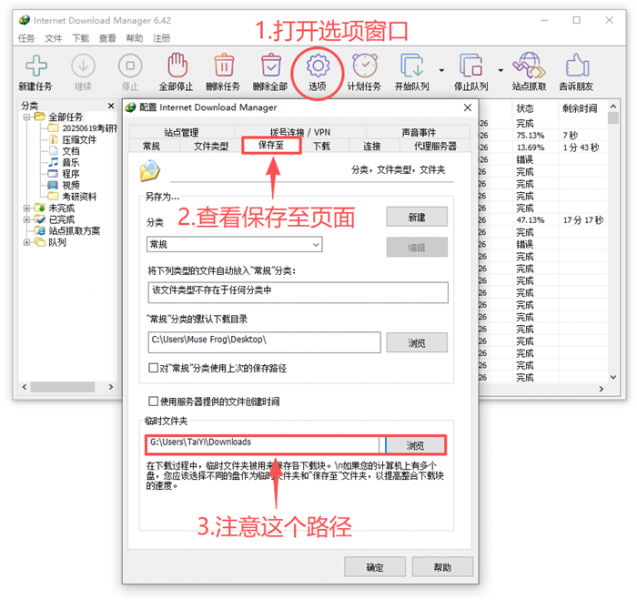Expand the 队列 tree node

coord(27,243)
